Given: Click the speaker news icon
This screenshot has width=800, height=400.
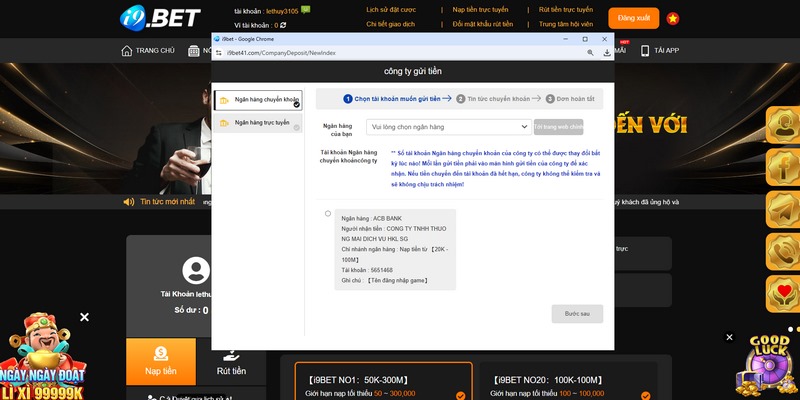Looking at the screenshot, I should pyautogui.click(x=129, y=202).
